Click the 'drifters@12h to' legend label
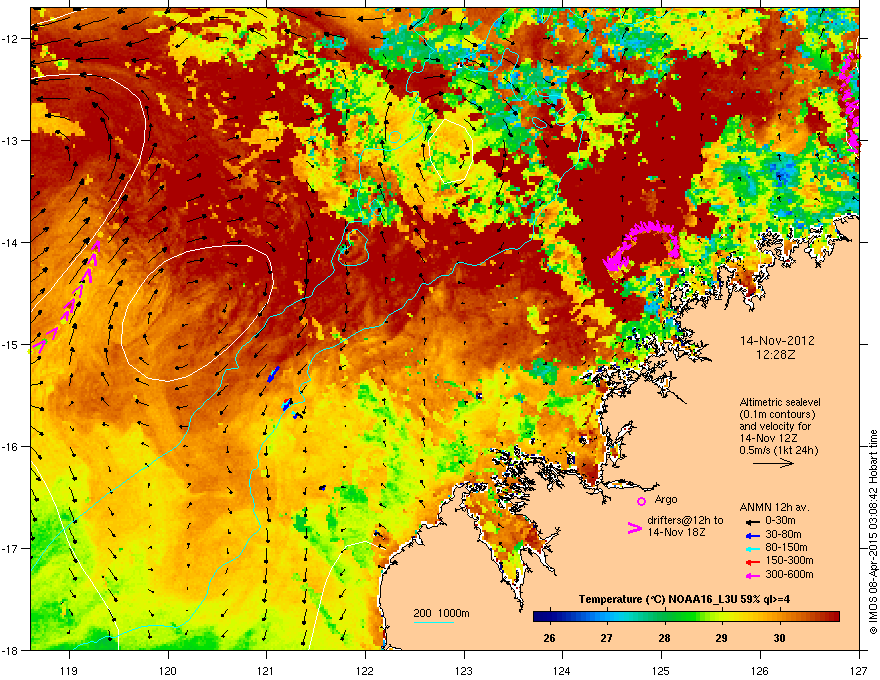 click(x=685, y=521)
